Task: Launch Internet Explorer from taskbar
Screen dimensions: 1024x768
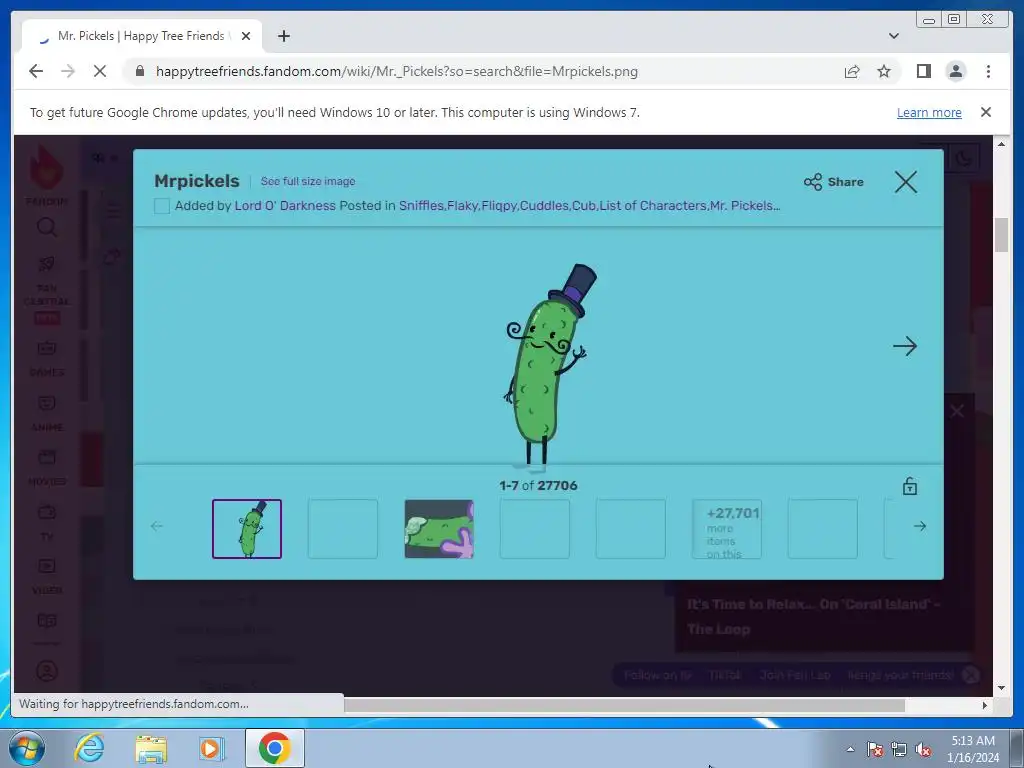Action: (x=89, y=748)
